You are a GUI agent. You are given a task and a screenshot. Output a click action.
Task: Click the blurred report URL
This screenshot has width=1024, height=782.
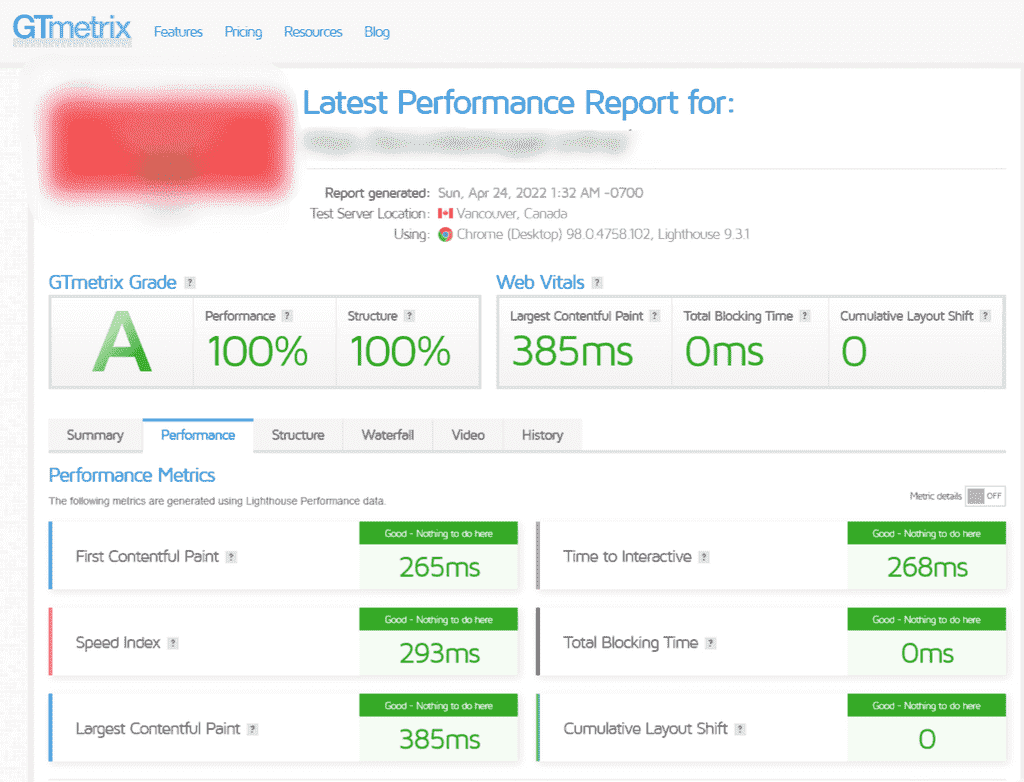pos(469,142)
